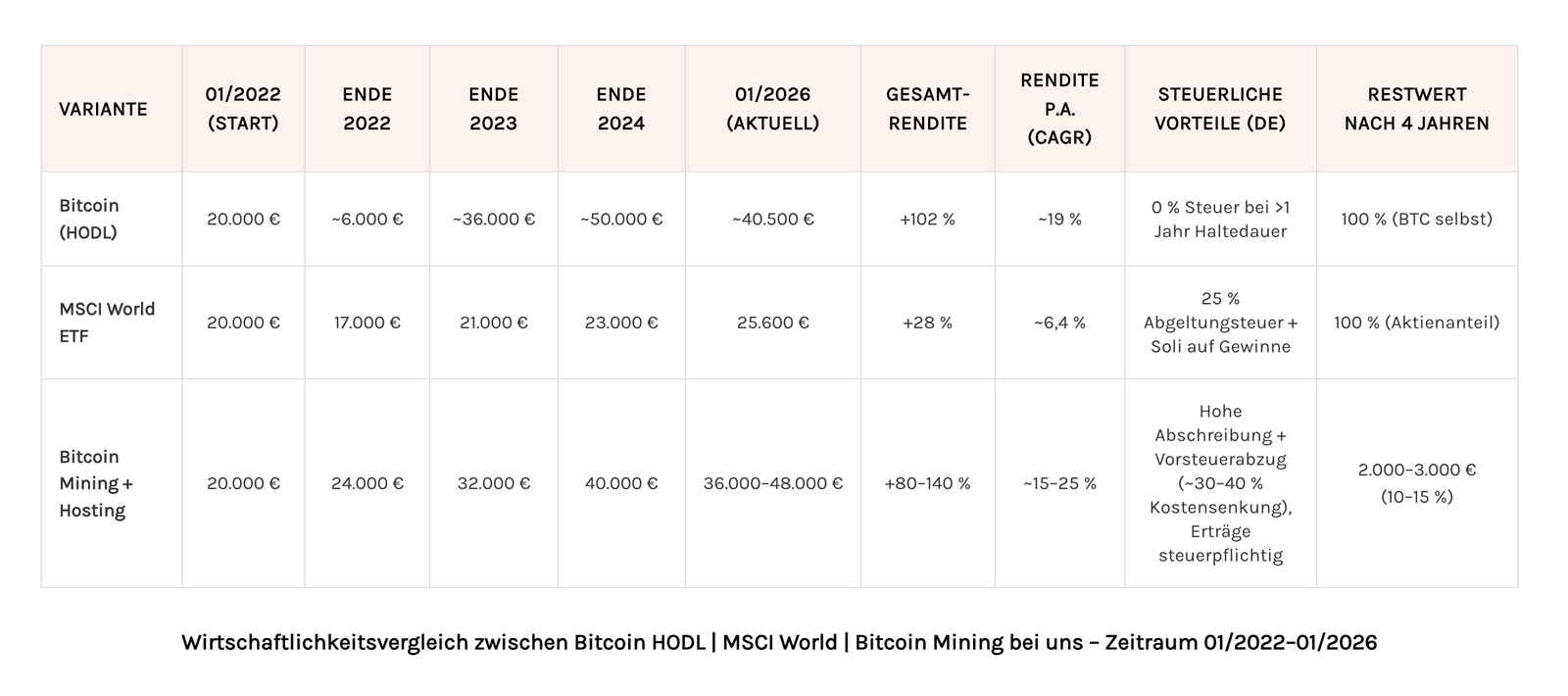Click the VARIANTE column header
This screenshot has height=696, width=1568.
coord(103,109)
